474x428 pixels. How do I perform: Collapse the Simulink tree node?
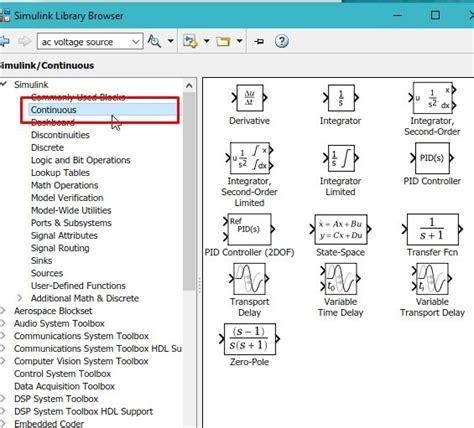[x=3, y=84]
